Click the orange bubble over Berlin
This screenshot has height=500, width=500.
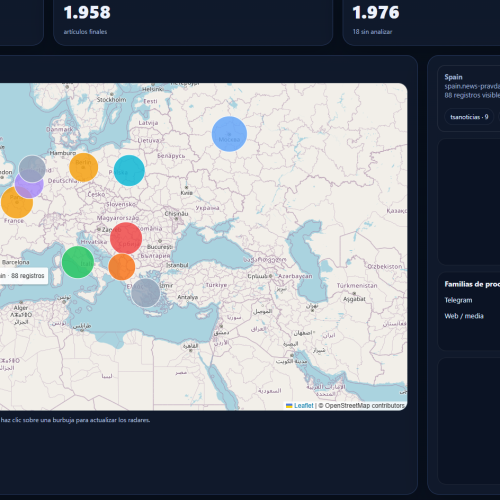84,167
